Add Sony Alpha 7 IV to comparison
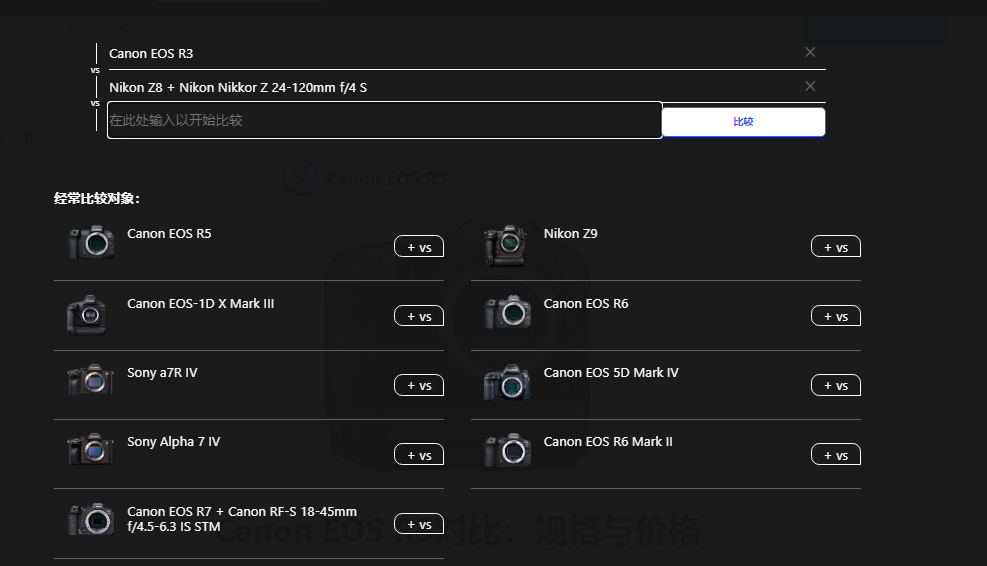 pos(418,455)
